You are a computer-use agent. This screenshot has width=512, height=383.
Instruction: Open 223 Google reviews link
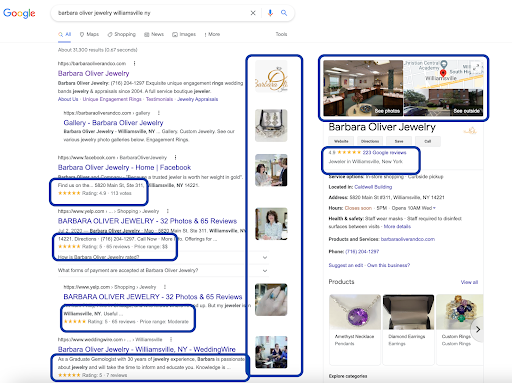coord(385,153)
